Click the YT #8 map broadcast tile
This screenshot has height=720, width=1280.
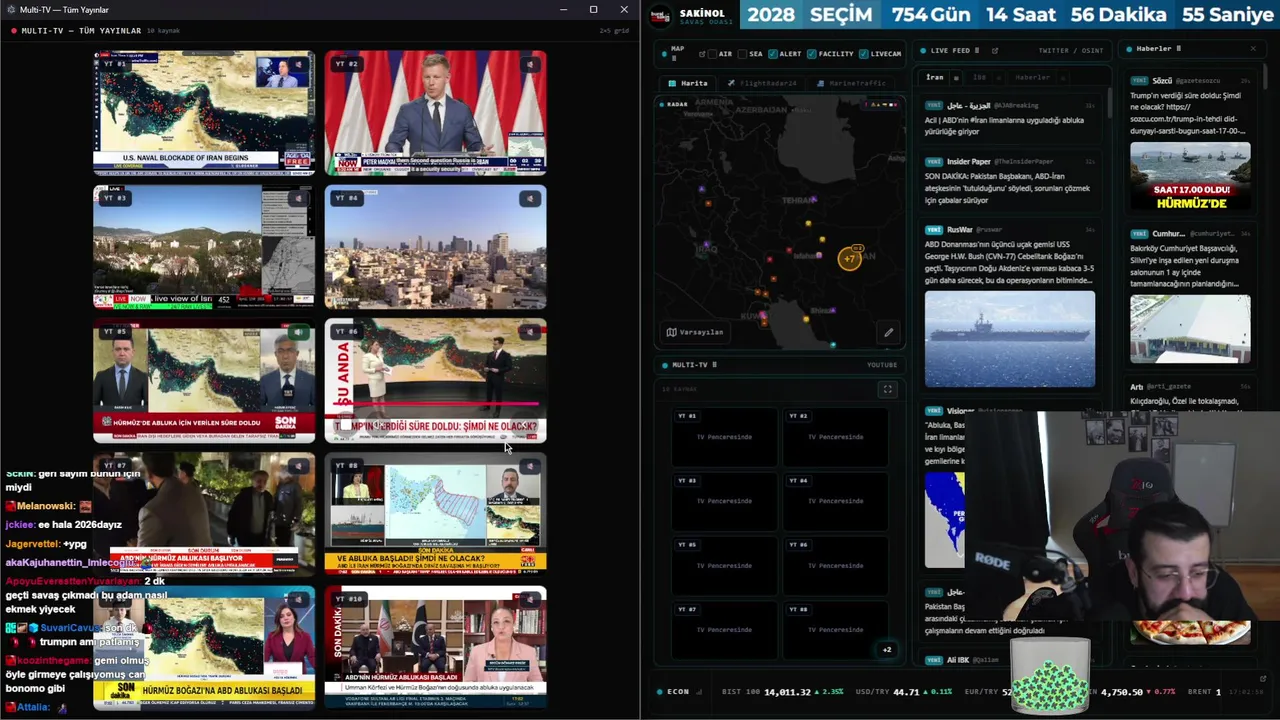436,514
